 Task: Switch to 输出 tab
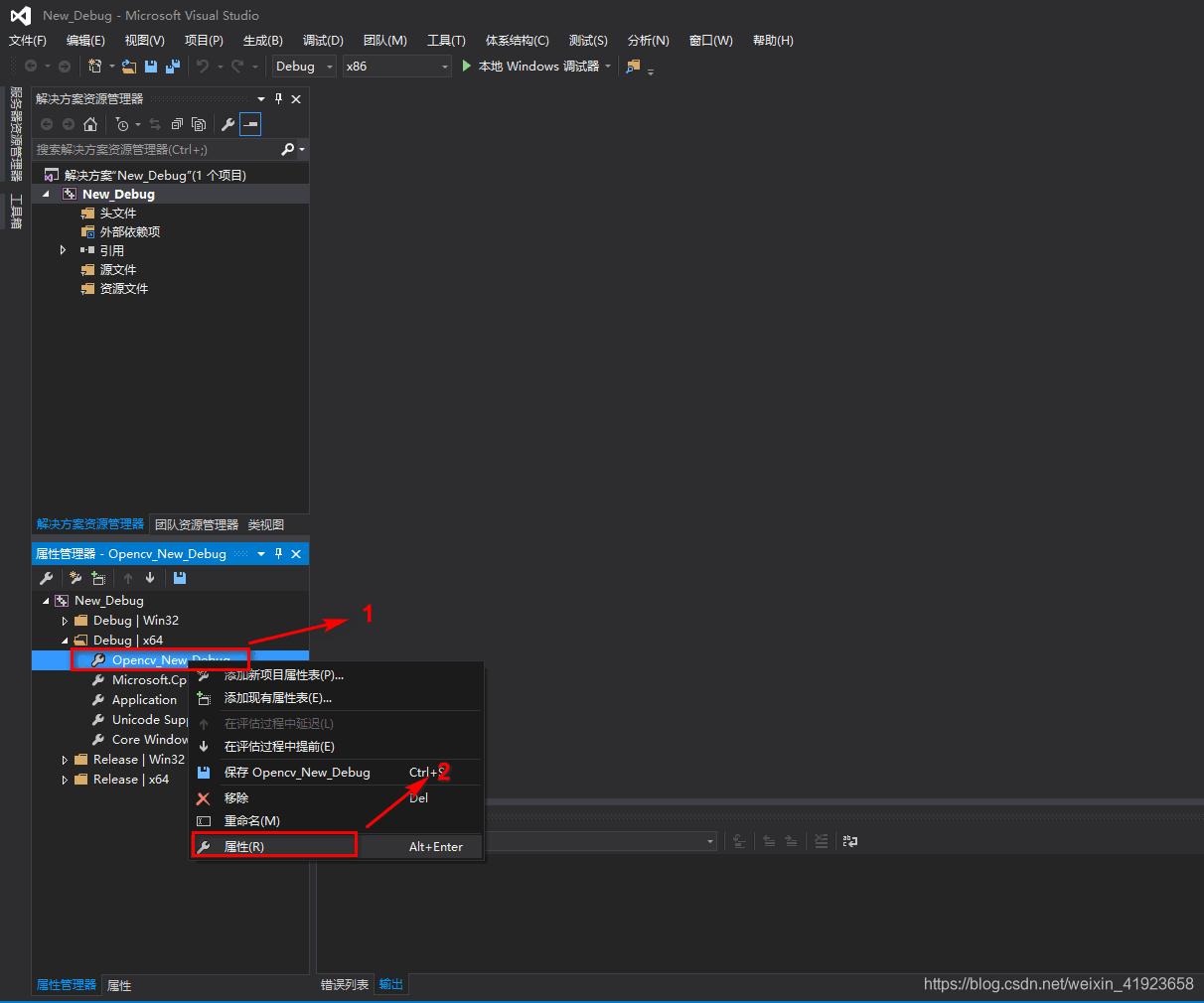pyautogui.click(x=391, y=984)
